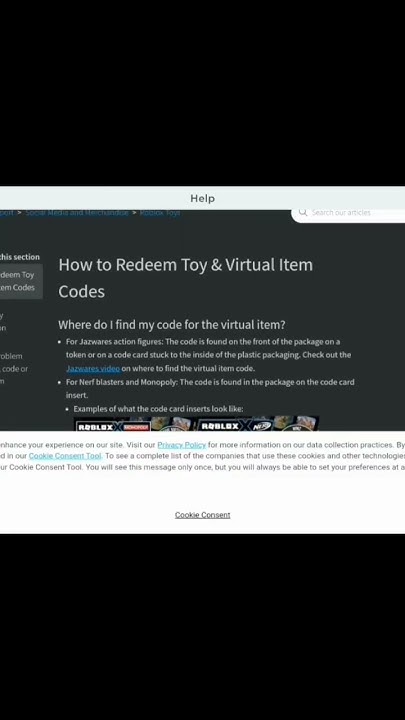Open the Privacy Policy link
The height and width of the screenshot is (720, 405).
pyautogui.click(x=182, y=445)
